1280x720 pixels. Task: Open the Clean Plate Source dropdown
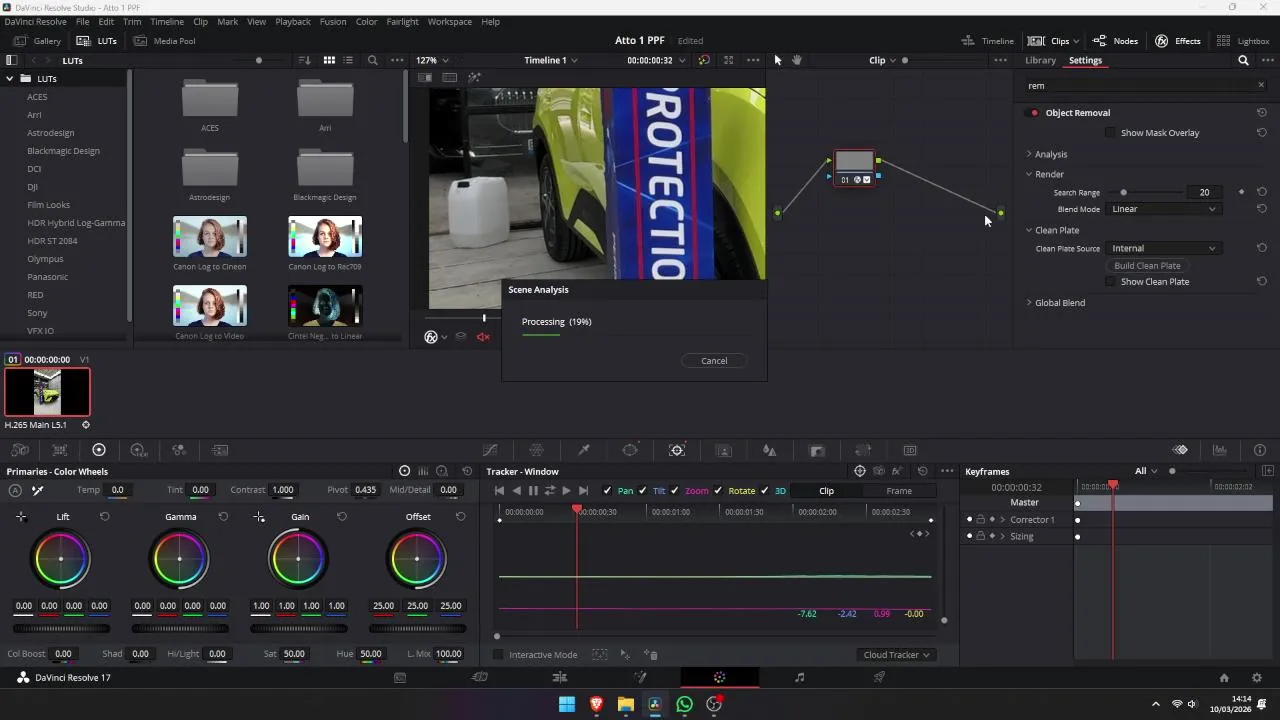pyautogui.click(x=1164, y=248)
